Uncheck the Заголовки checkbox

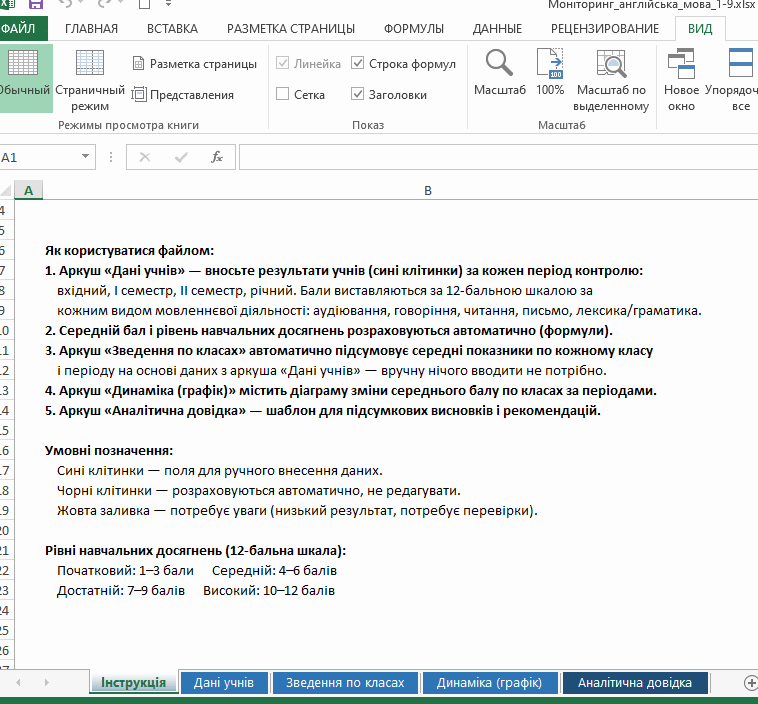357,94
